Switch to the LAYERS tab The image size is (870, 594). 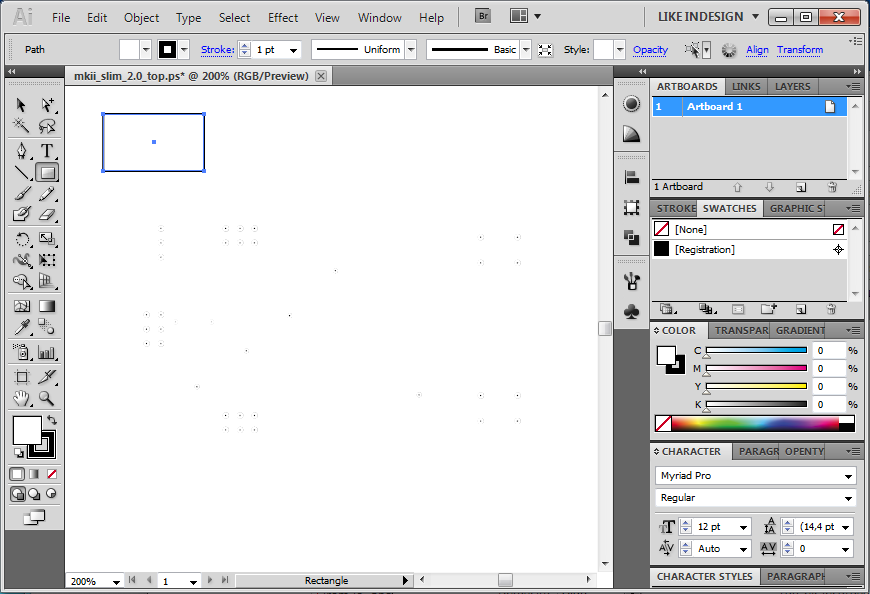click(x=792, y=87)
